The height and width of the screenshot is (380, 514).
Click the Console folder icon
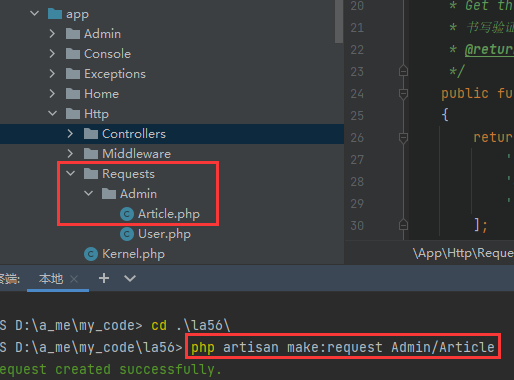73,54
